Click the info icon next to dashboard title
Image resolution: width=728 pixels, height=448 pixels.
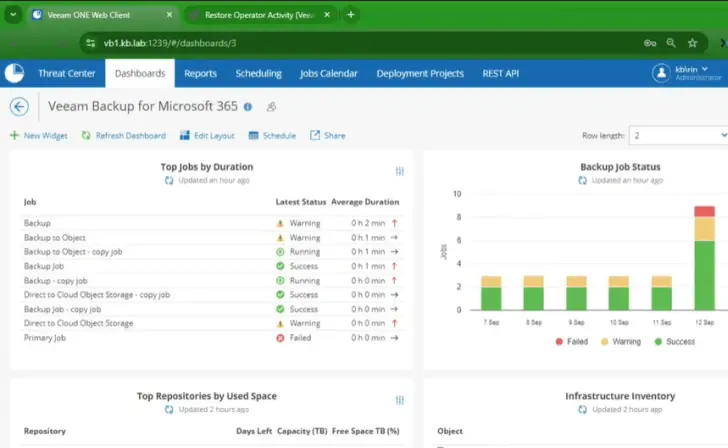248,107
